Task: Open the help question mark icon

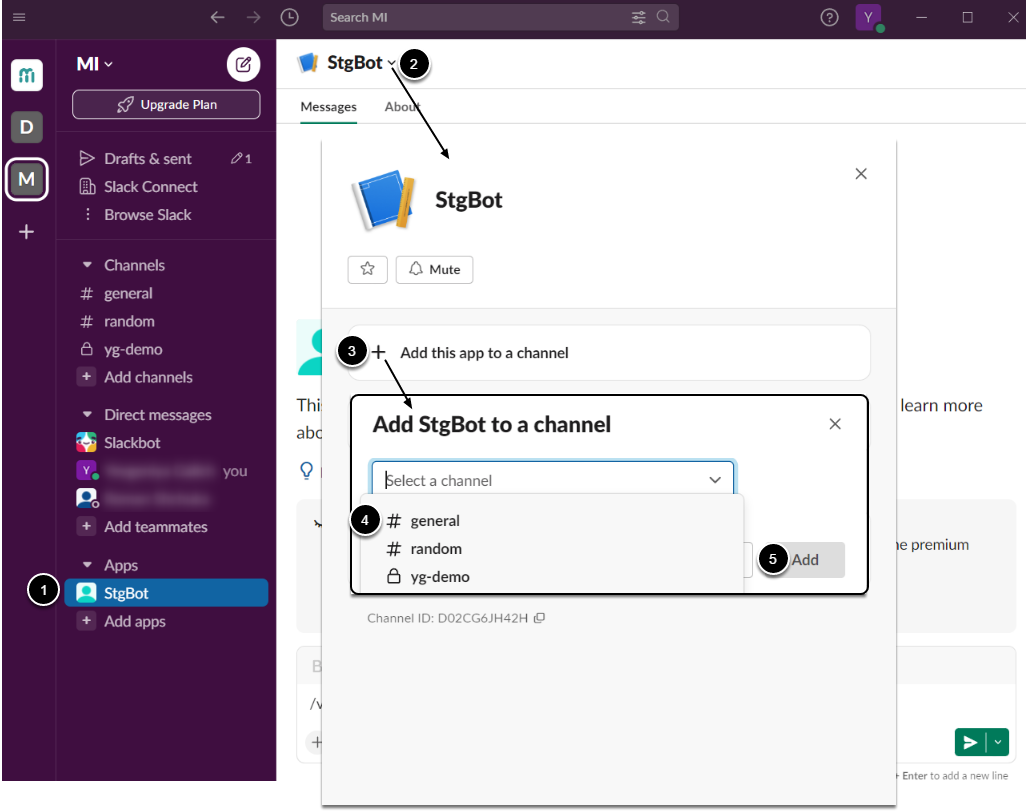Action: point(829,17)
